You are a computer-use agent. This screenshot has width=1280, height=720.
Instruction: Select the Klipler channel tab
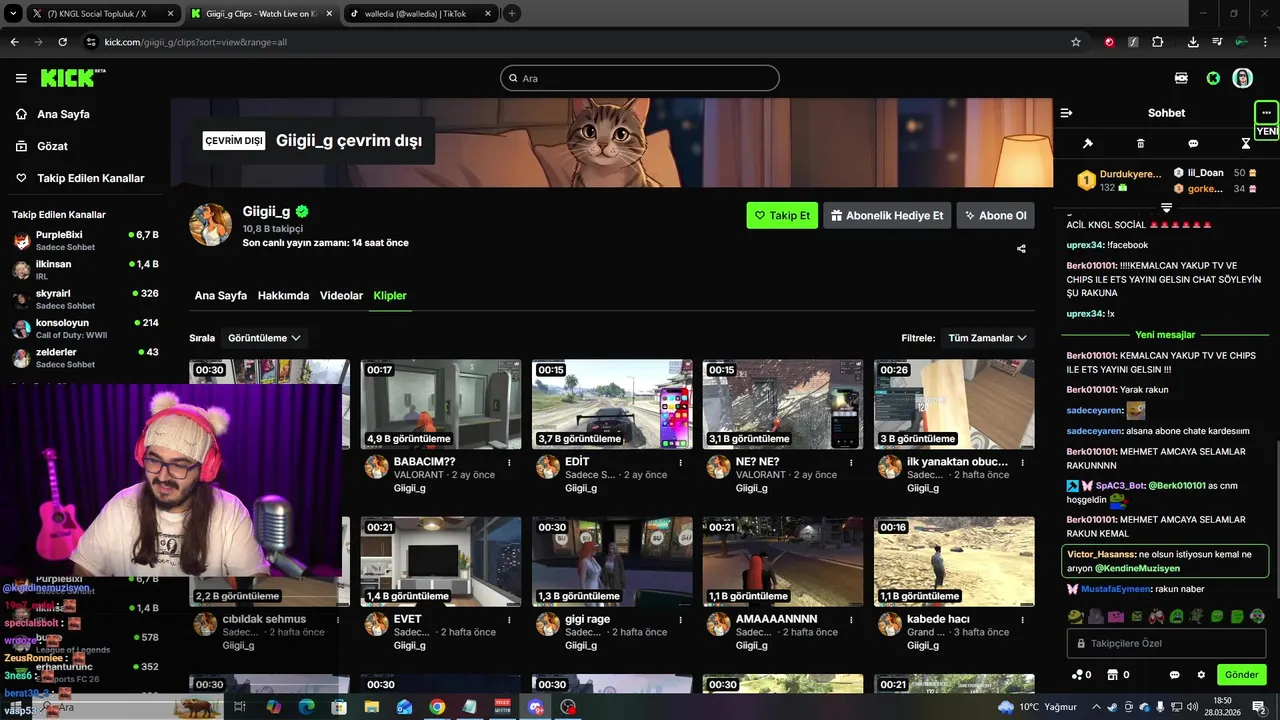coord(390,296)
